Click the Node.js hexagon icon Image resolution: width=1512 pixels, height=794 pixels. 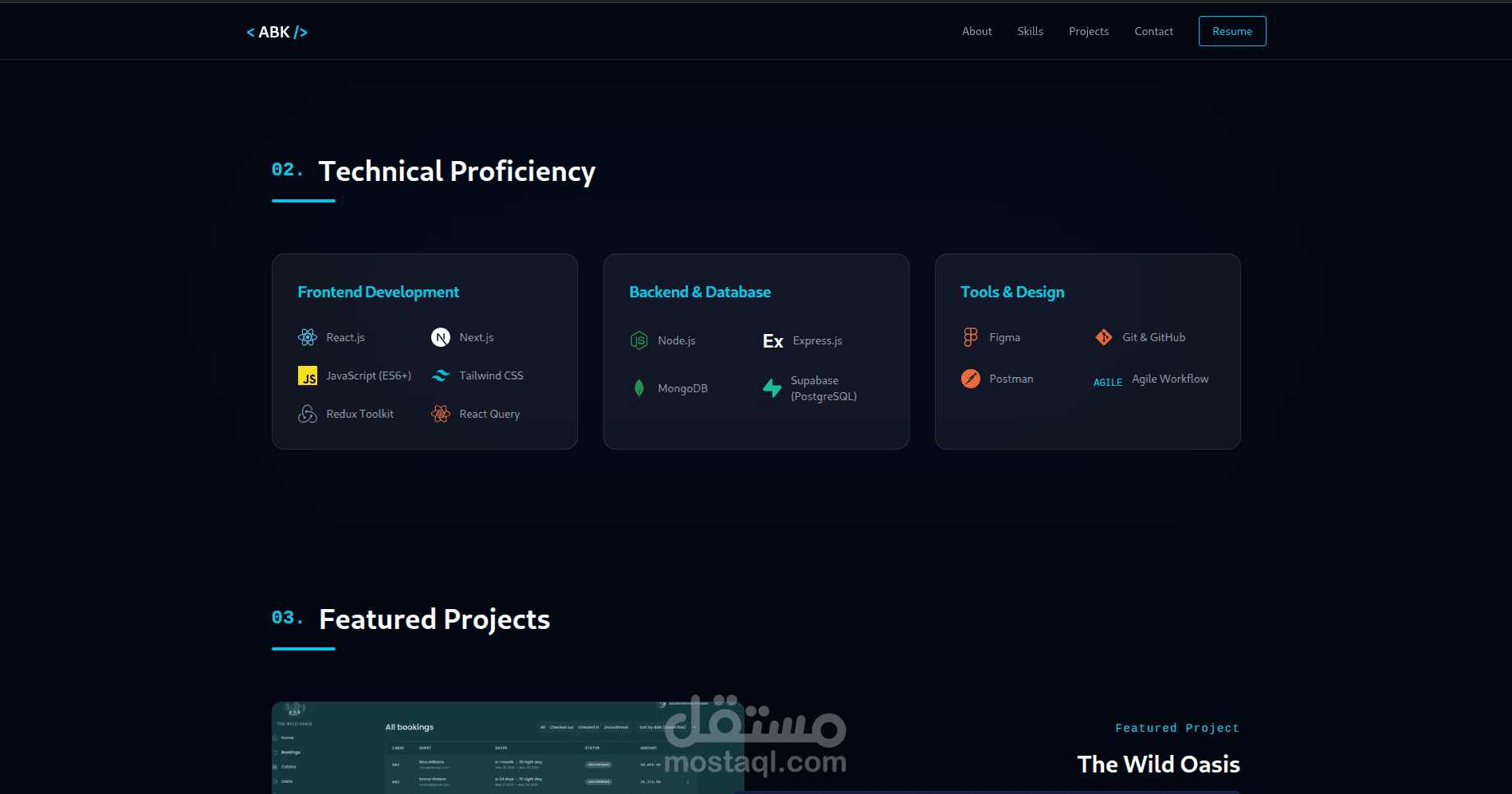coord(639,340)
